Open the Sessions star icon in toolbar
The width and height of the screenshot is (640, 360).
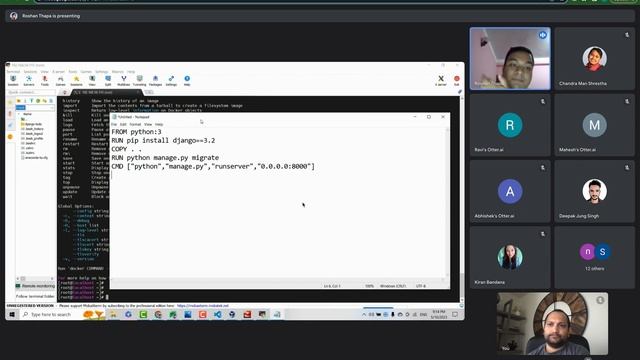point(76,80)
